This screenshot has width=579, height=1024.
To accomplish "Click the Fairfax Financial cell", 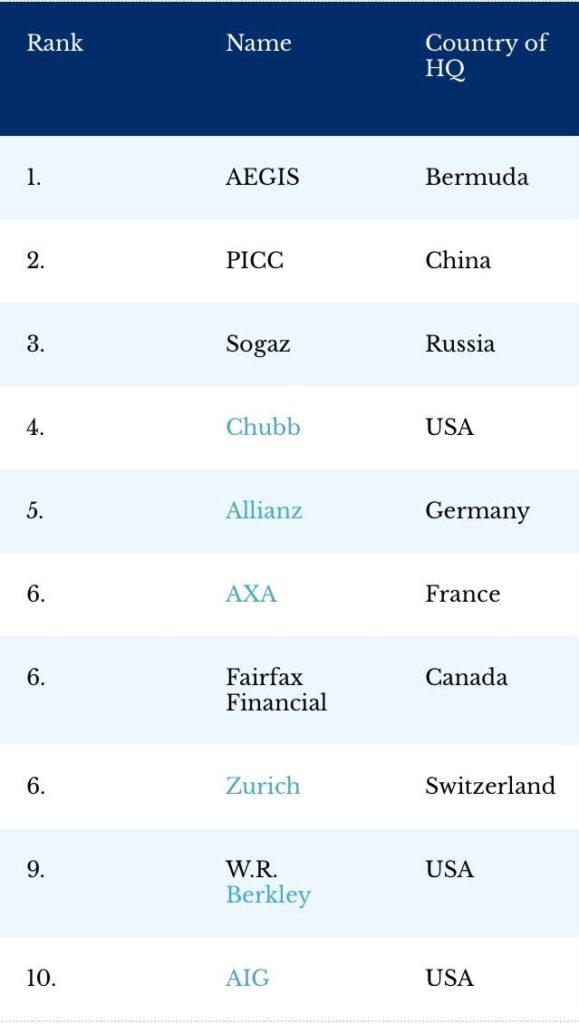I will point(276,690).
